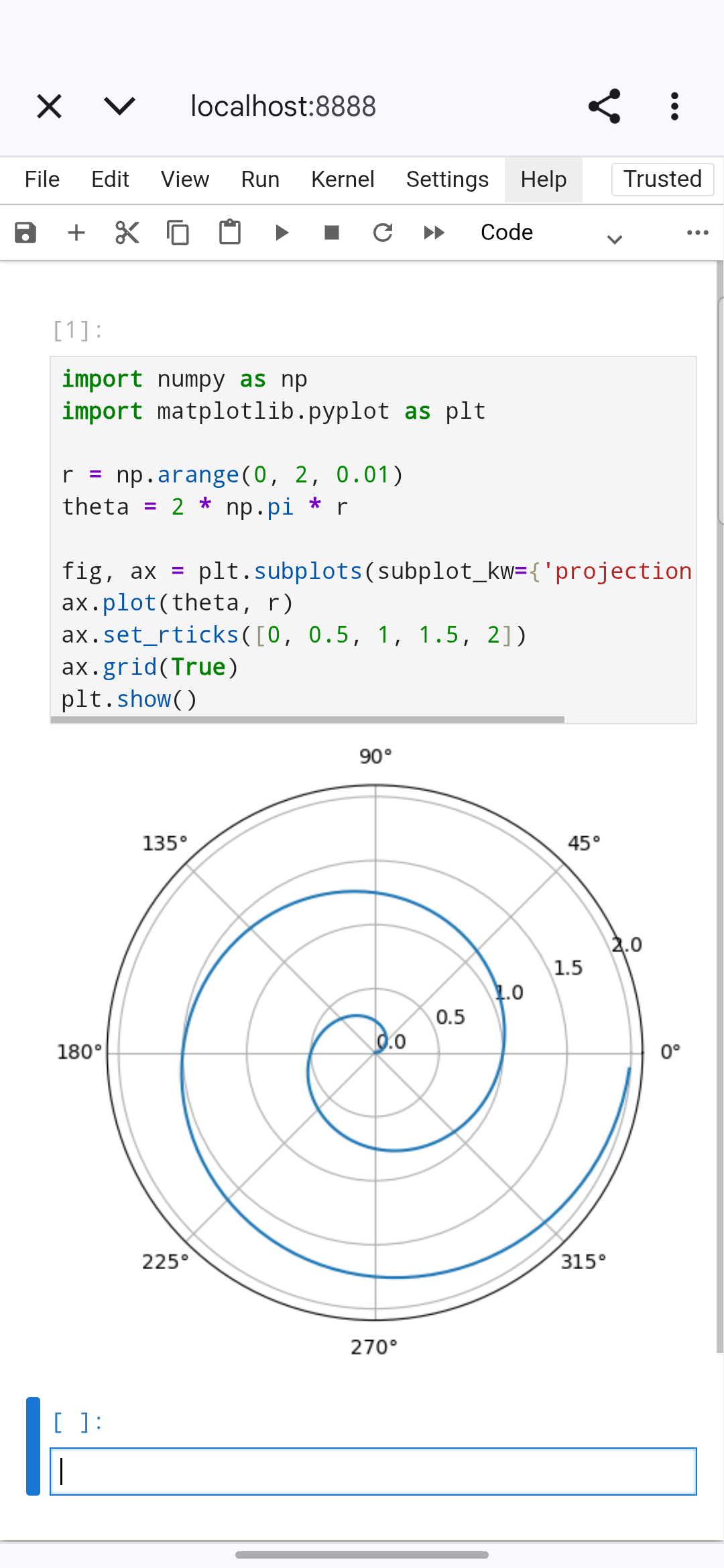Click the Trusted notebook button
The image size is (724, 1568).
[662, 180]
